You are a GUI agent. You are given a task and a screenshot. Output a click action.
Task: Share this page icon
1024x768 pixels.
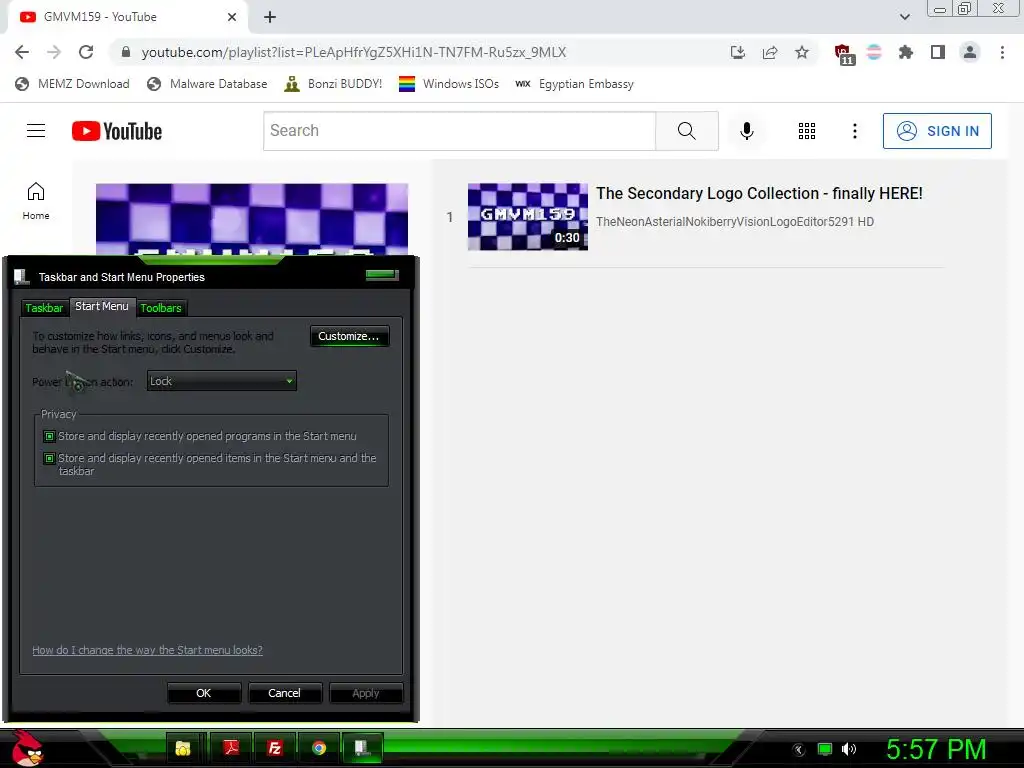770,52
